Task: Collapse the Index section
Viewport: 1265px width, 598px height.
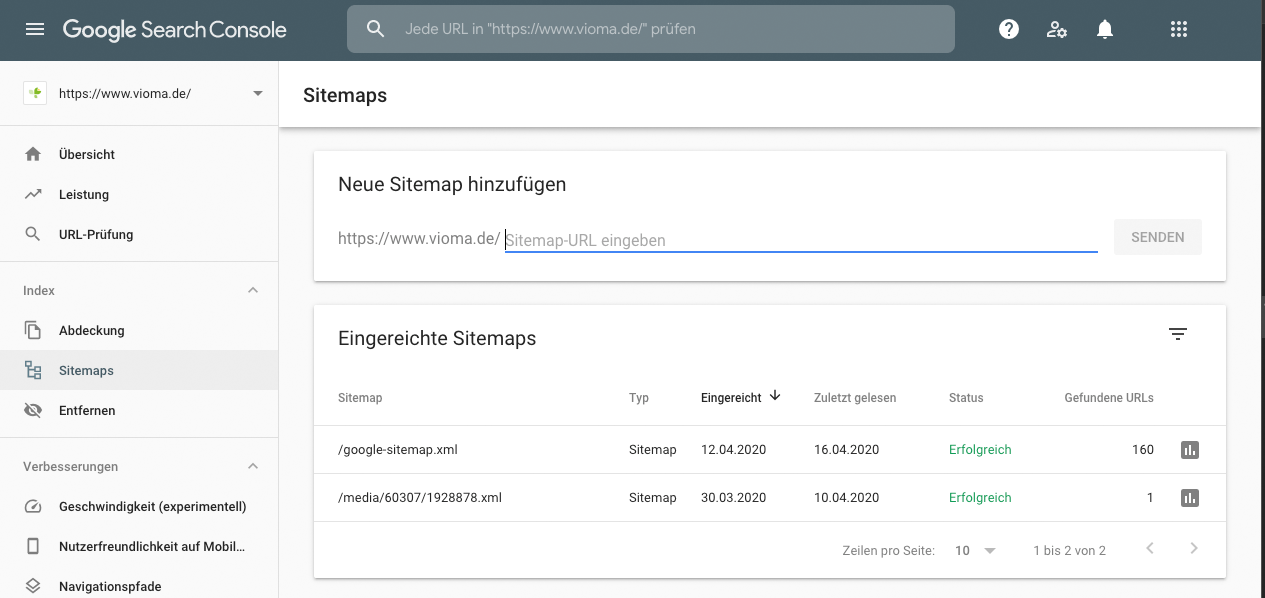Action: (253, 290)
